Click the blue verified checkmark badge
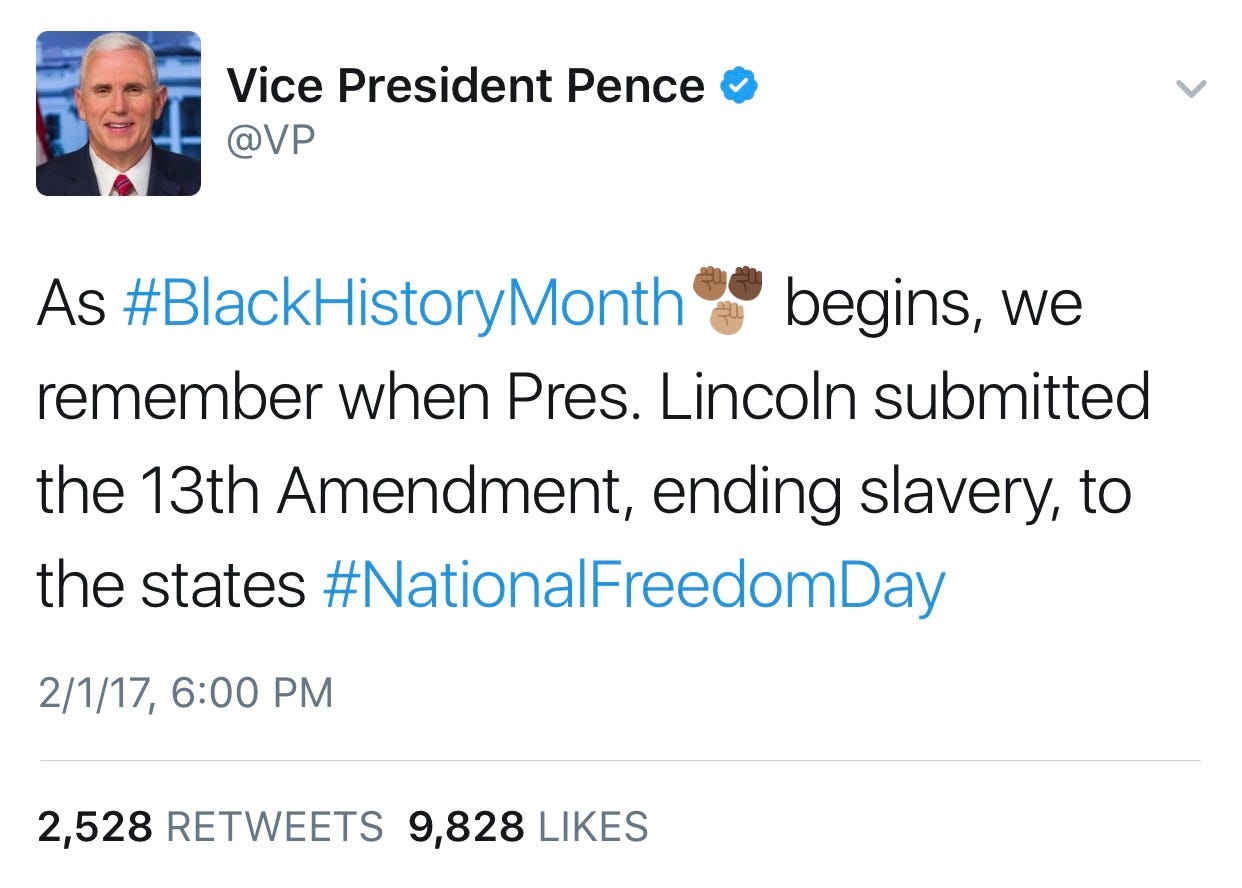The image size is (1242, 888). (x=738, y=87)
